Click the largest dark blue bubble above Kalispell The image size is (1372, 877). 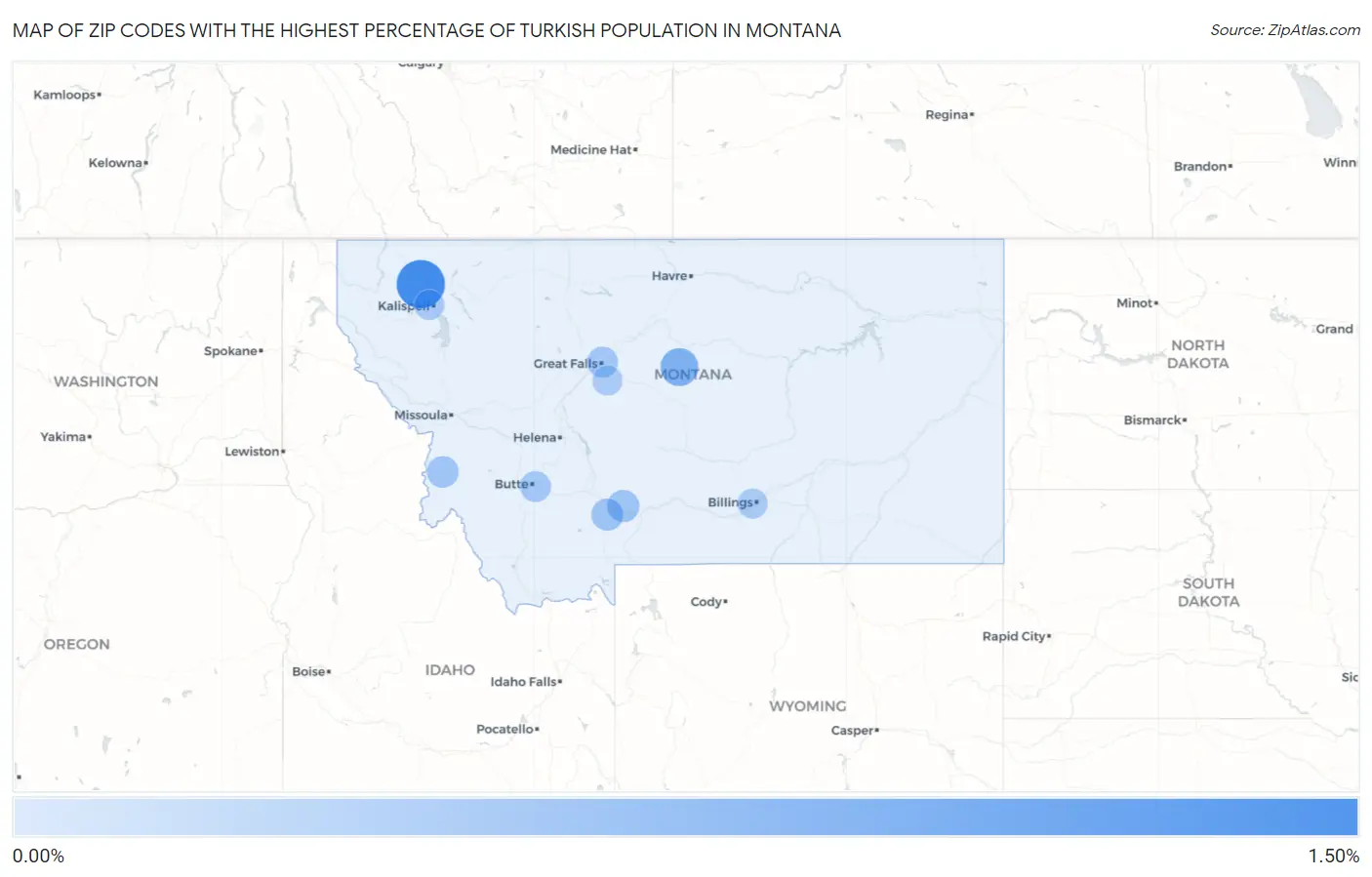click(421, 284)
